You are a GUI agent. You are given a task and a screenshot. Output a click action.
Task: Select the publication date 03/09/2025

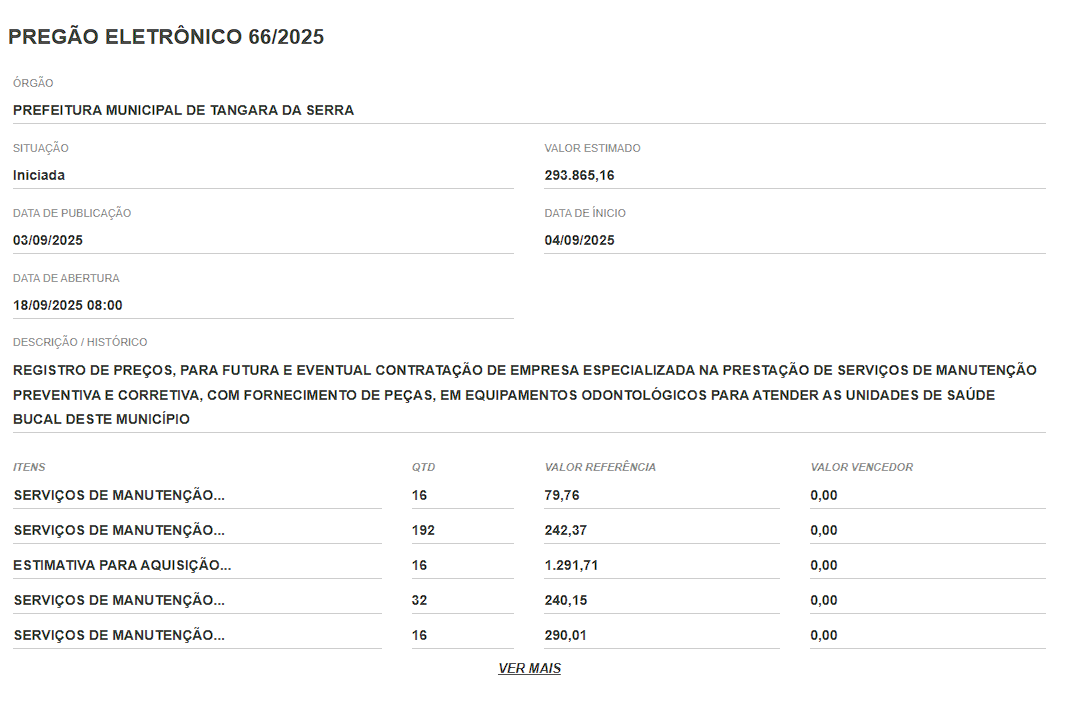click(x=47, y=240)
